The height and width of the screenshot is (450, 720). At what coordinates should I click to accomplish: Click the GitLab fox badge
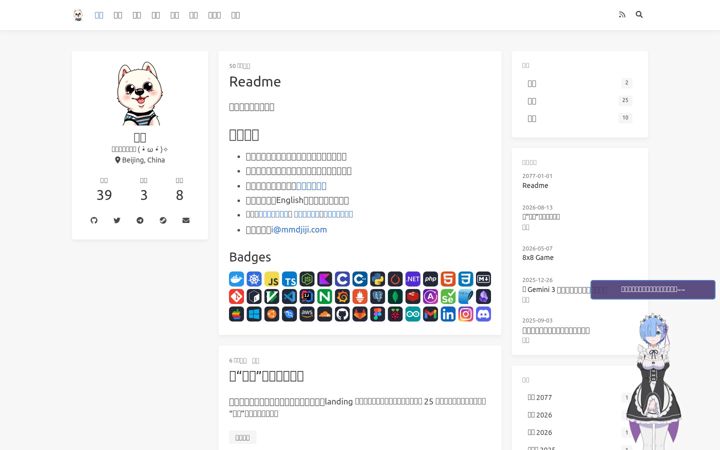coord(360,314)
